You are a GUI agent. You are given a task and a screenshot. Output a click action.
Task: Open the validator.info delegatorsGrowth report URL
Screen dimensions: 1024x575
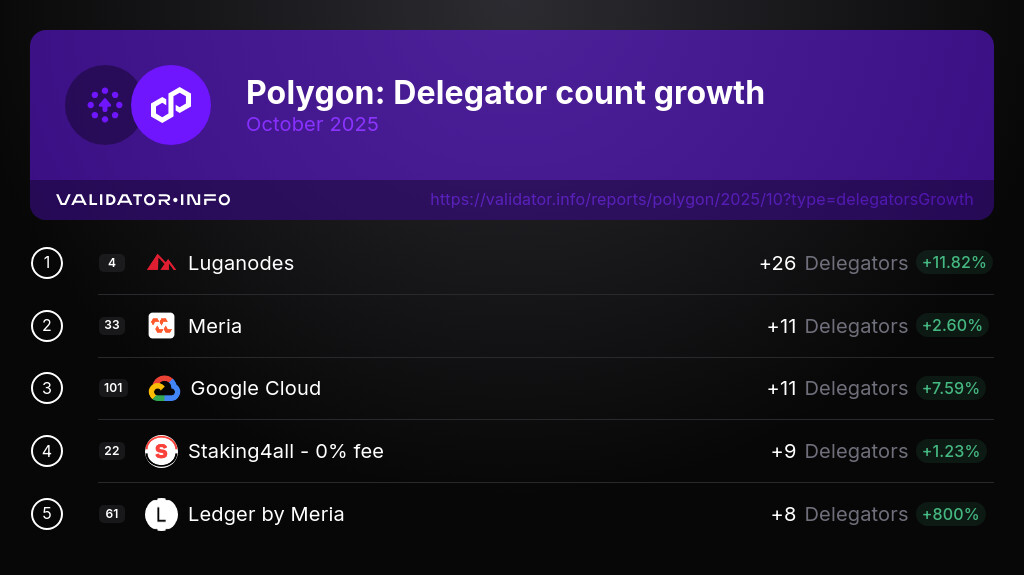click(x=701, y=200)
